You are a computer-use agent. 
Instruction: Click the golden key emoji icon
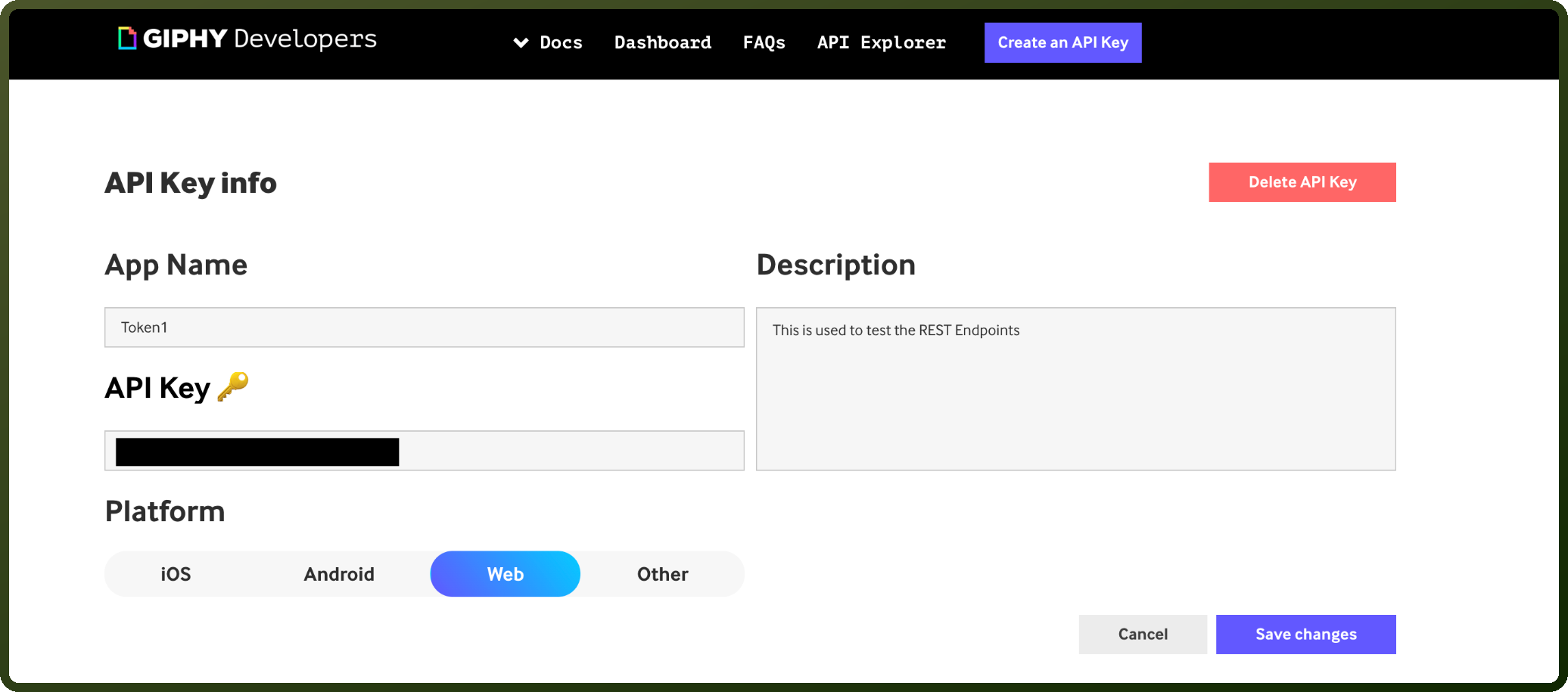[233, 387]
